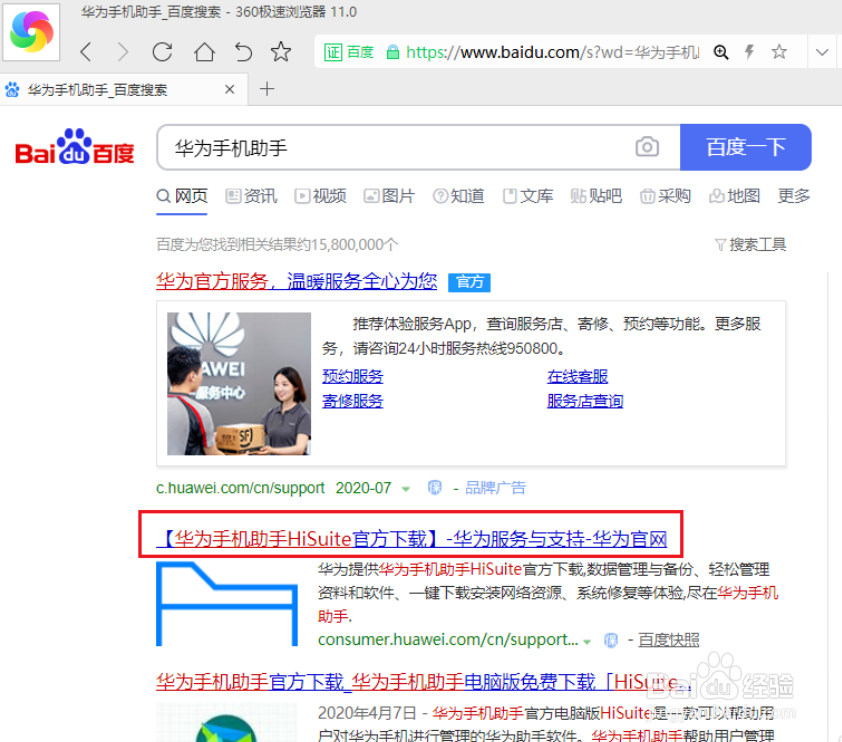Click the 保 shield icon beside 品牌广告
Image resolution: width=842 pixels, height=742 pixels.
click(x=434, y=488)
